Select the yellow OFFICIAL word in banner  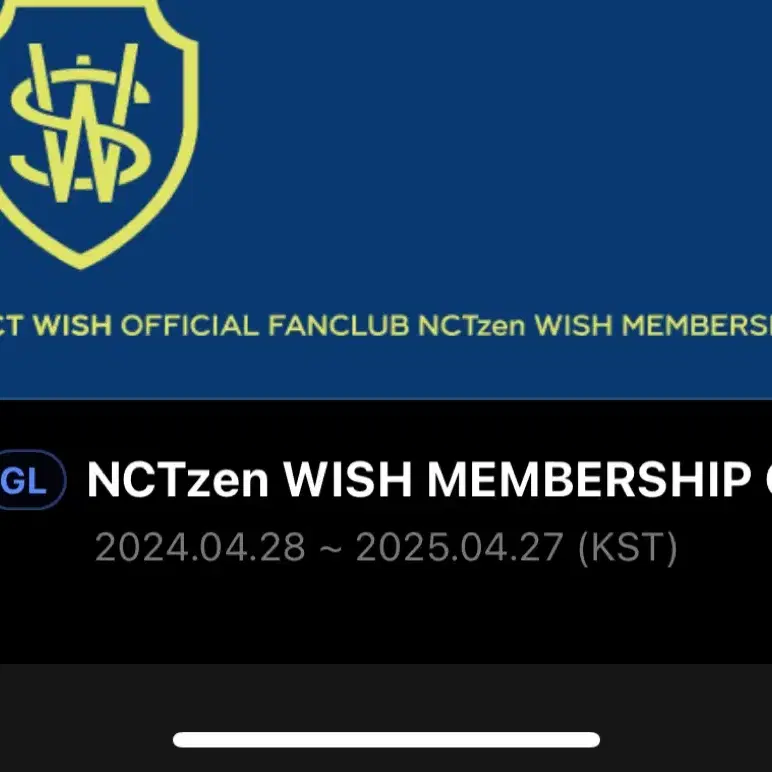coord(190,325)
